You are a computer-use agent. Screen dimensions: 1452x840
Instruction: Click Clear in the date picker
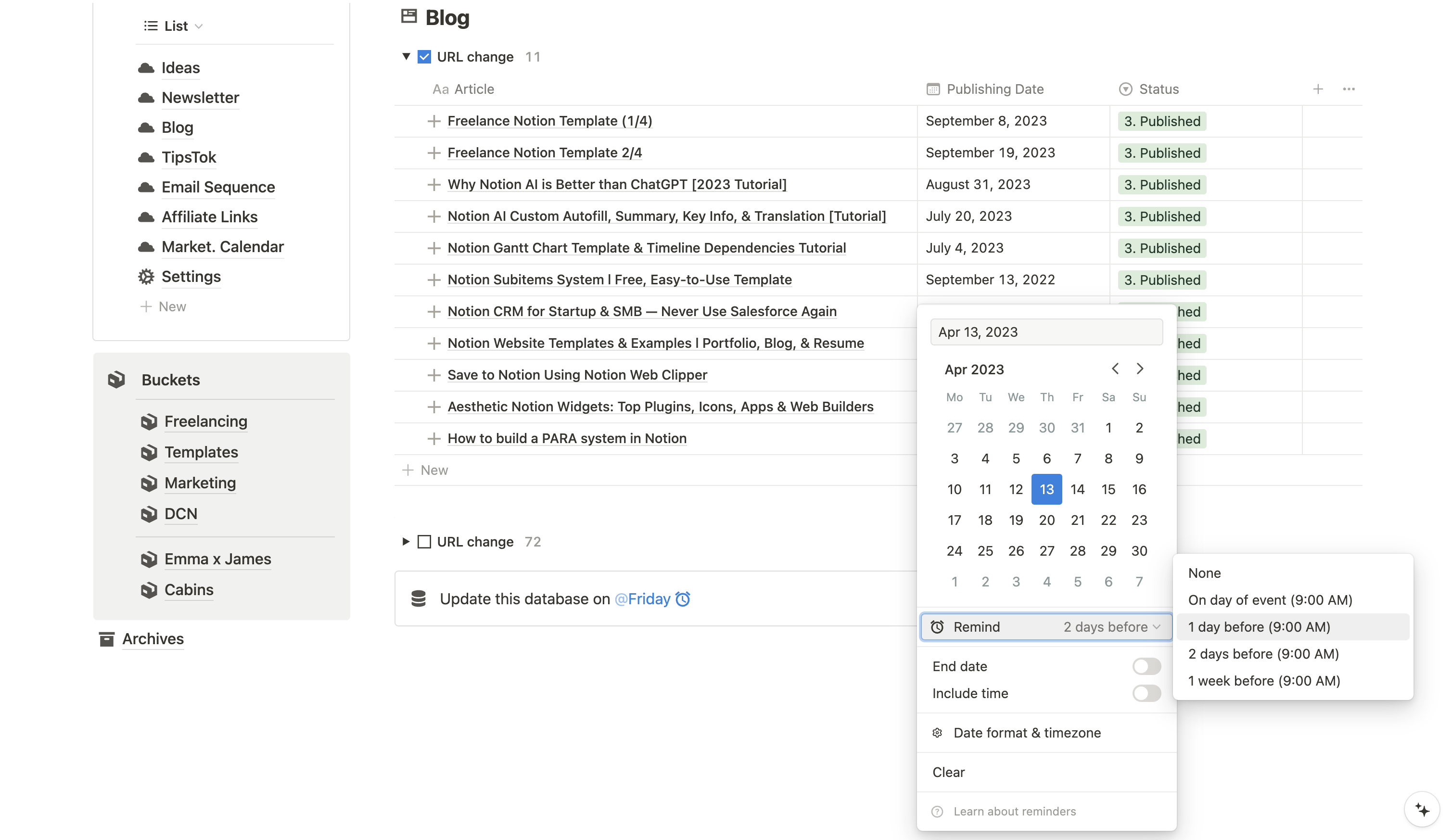coord(948,773)
